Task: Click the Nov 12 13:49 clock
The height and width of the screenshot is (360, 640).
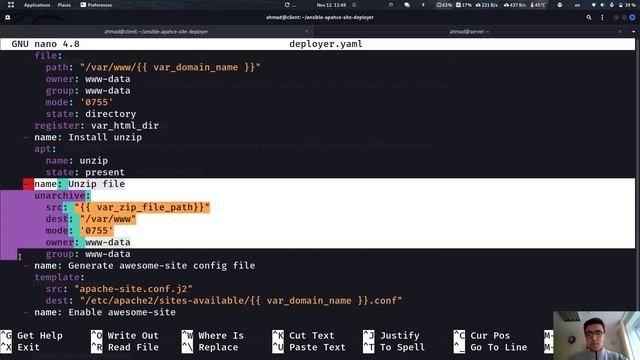Action: (331, 5)
